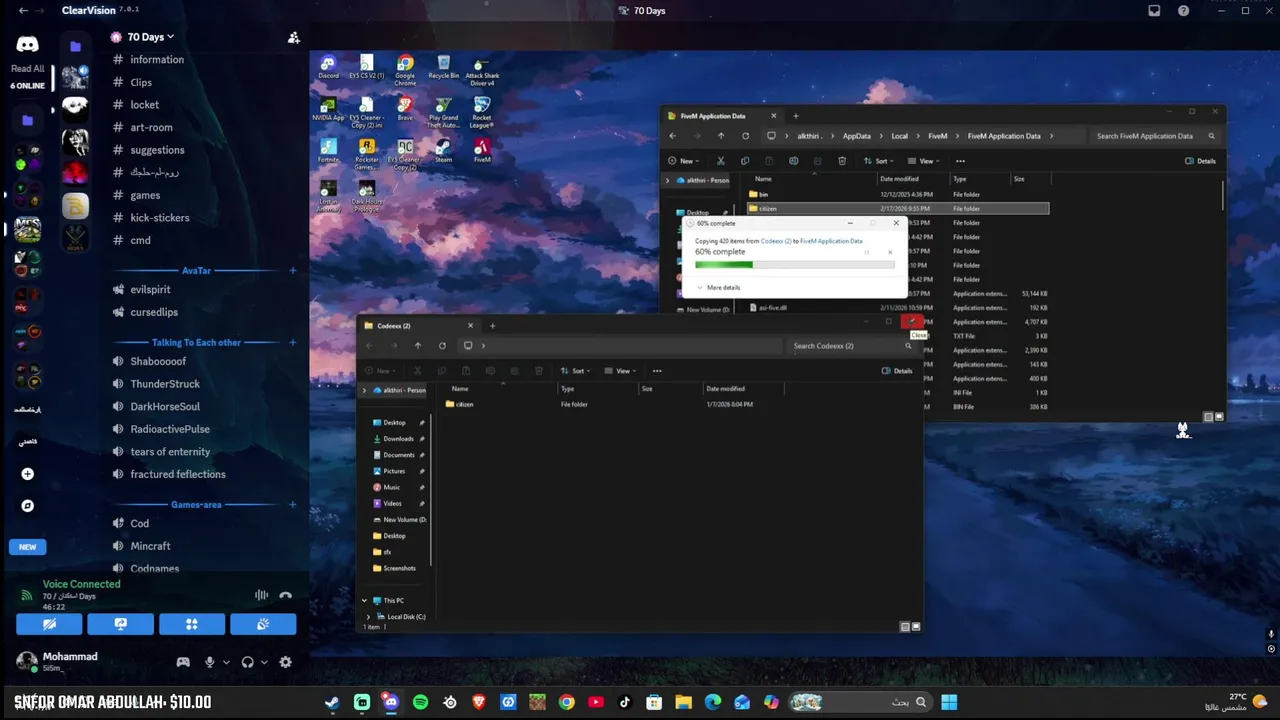This screenshot has height=720, width=1280.
Task: Open View dropdown in FiveM Application Data window
Action: [926, 161]
